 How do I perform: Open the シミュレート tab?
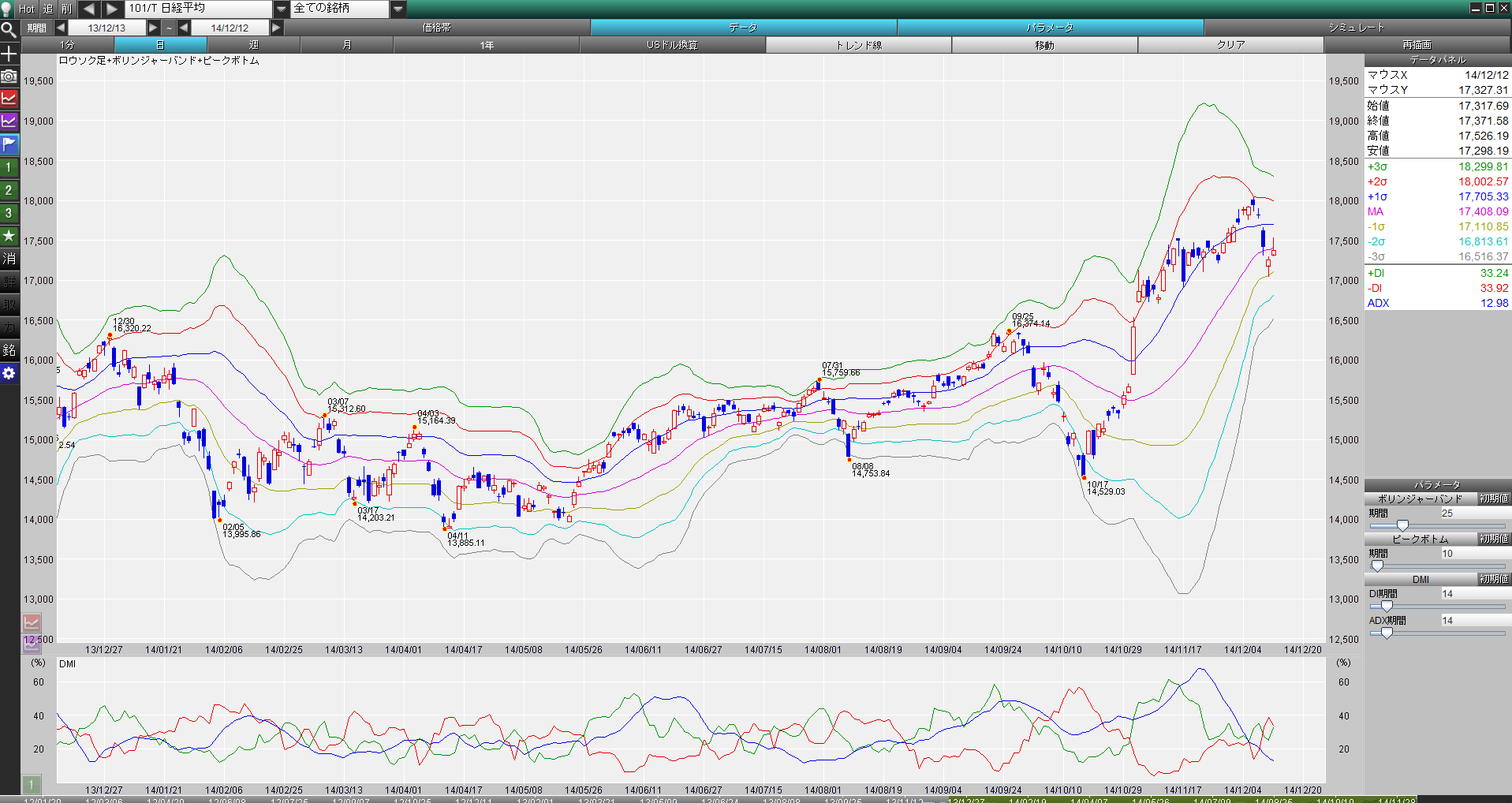pos(1357,28)
